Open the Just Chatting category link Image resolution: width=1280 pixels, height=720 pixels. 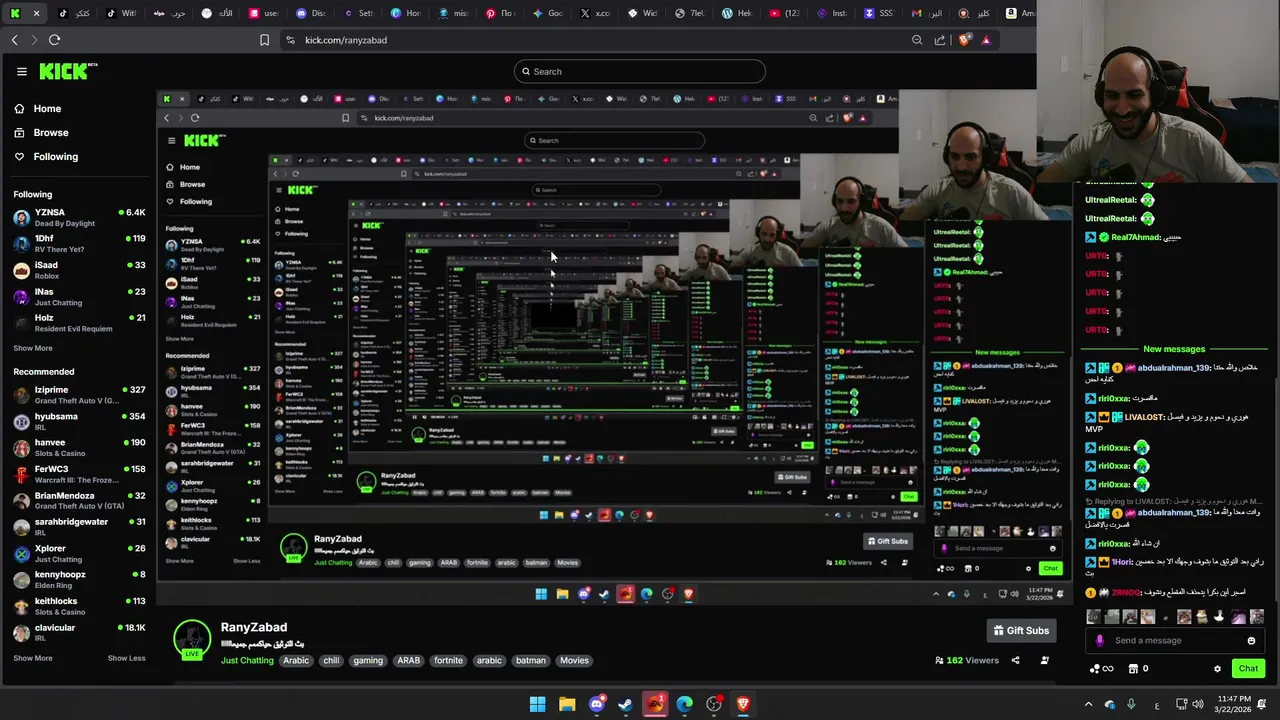247,660
